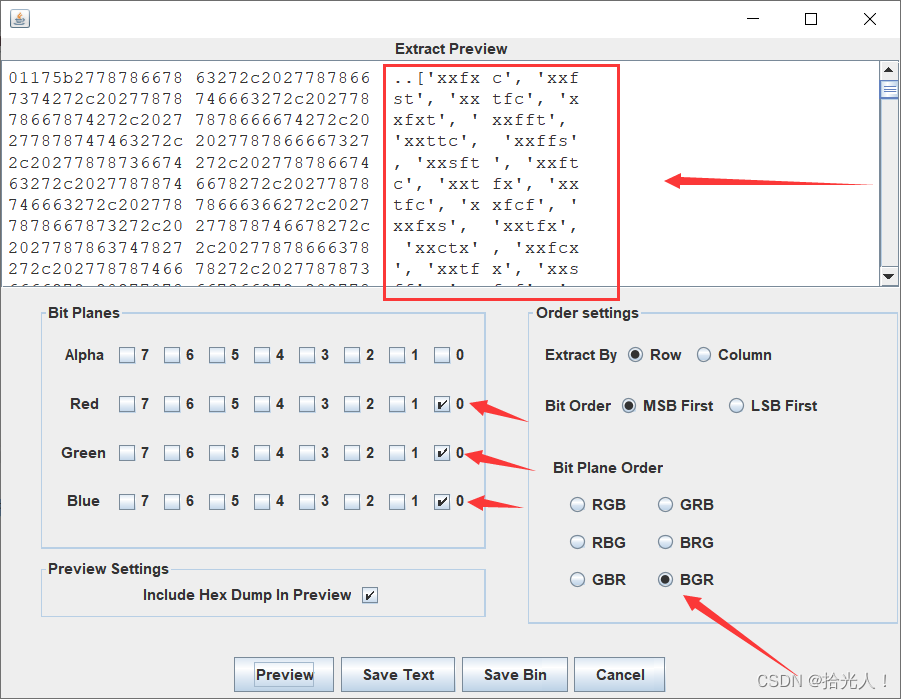Select Blue bit plane 3 checkbox
The height and width of the screenshot is (699, 901).
tap(307, 502)
